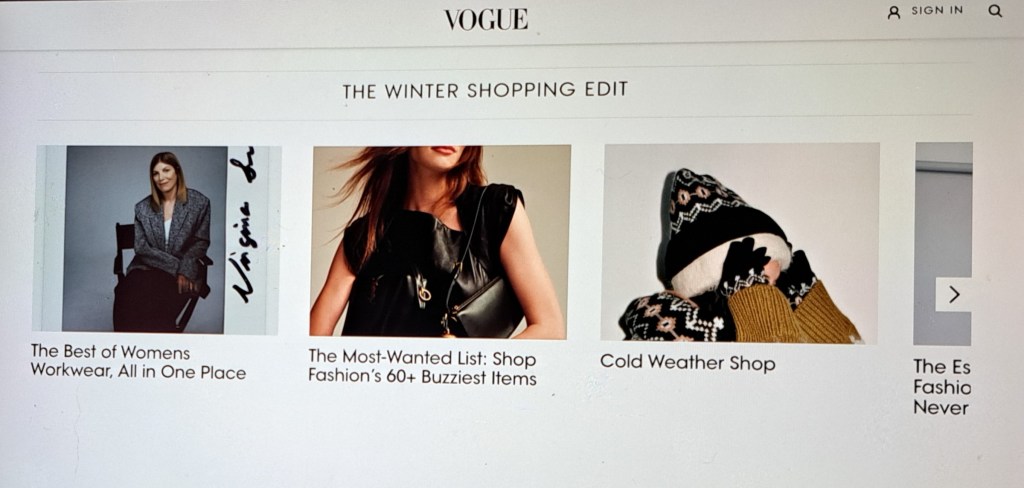The width and height of the screenshot is (1024, 488).
Task: Click The Most-Wanted List headline text
Action: (423, 367)
